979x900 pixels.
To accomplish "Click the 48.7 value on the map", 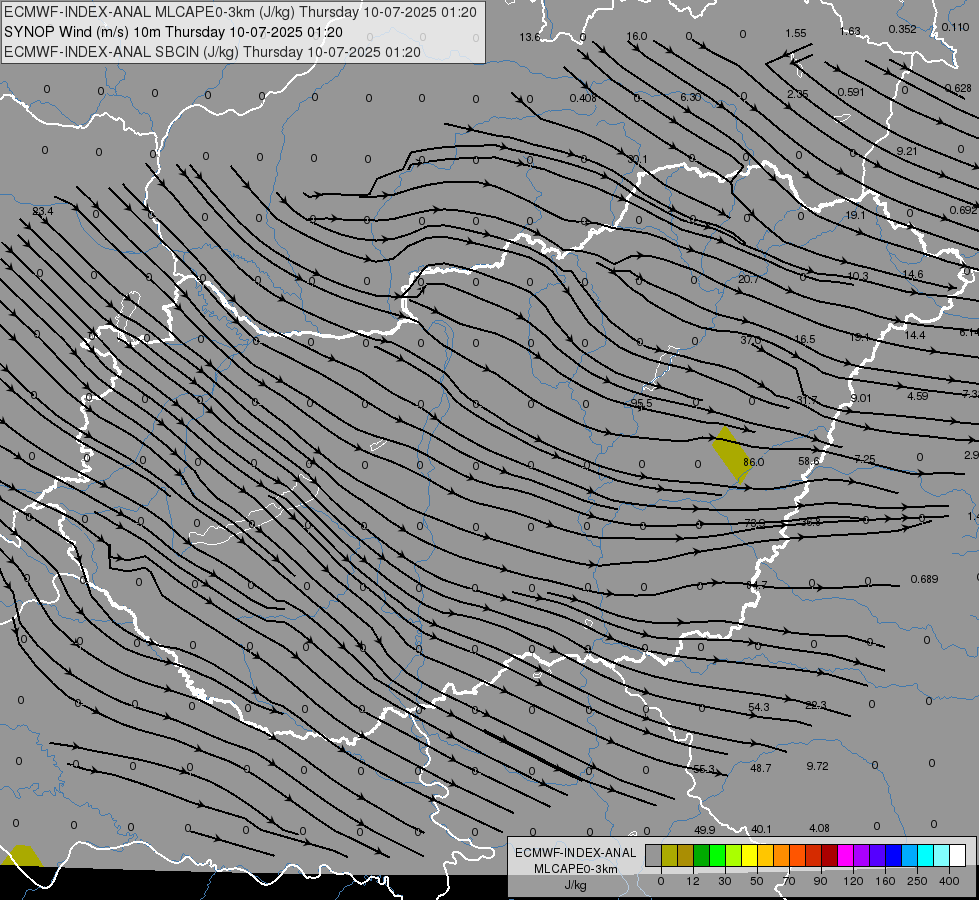I will click(x=760, y=768).
